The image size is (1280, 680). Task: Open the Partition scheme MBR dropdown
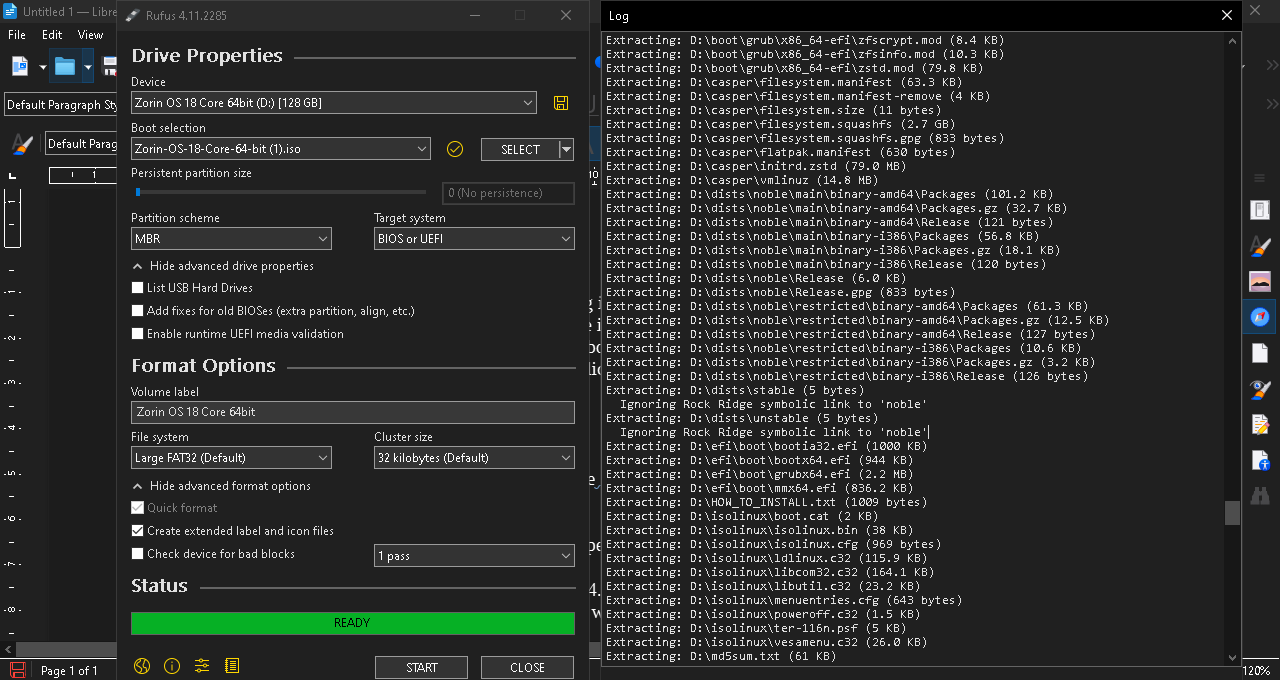pyautogui.click(x=231, y=239)
